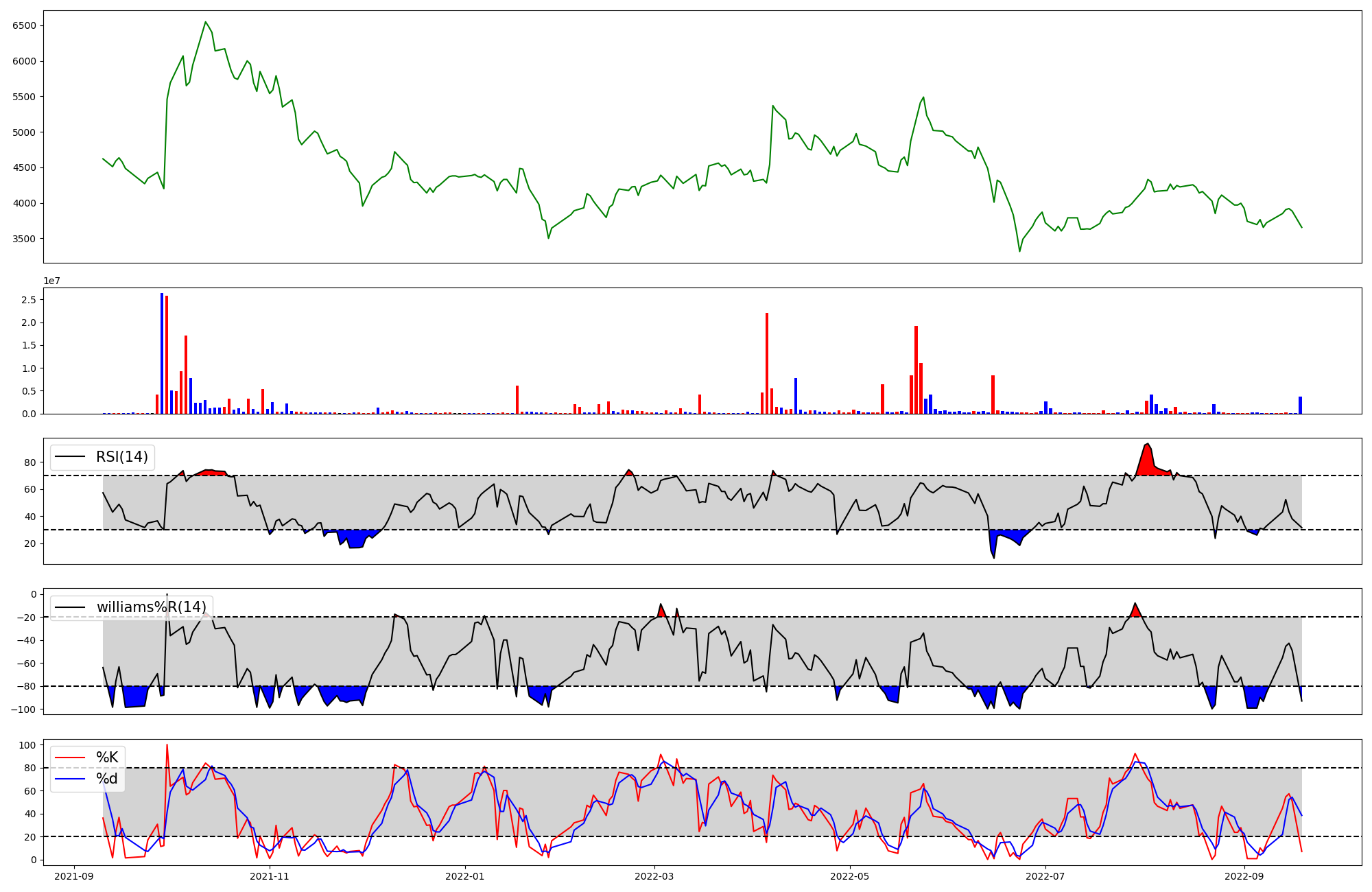Screen dimensions: 1372x892
Task: Click the 3500 price axis tick label
Action: (x=24, y=239)
